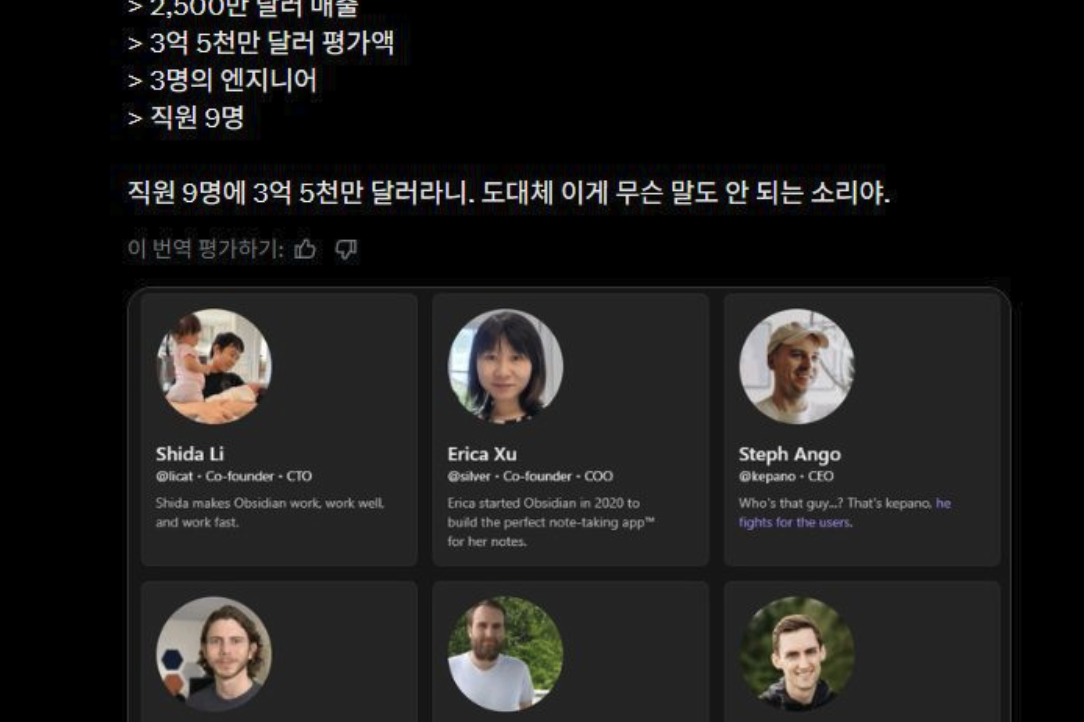This screenshot has width=1084, height=722.
Task: Click the @kepano CEO handle
Action: (786, 476)
